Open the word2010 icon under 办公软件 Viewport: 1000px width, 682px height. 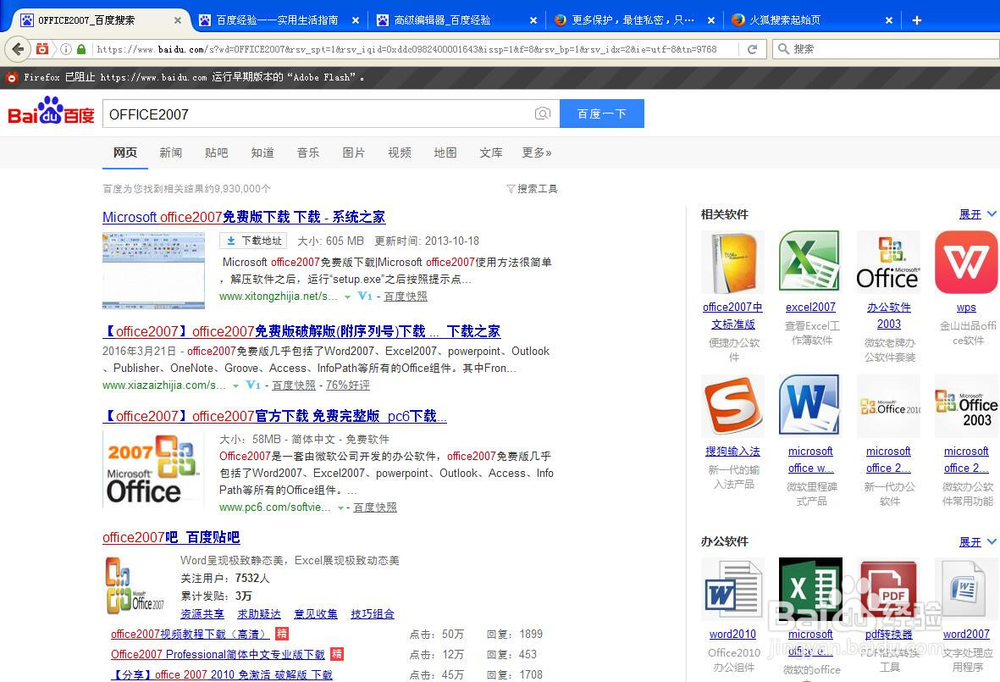[x=733, y=590]
